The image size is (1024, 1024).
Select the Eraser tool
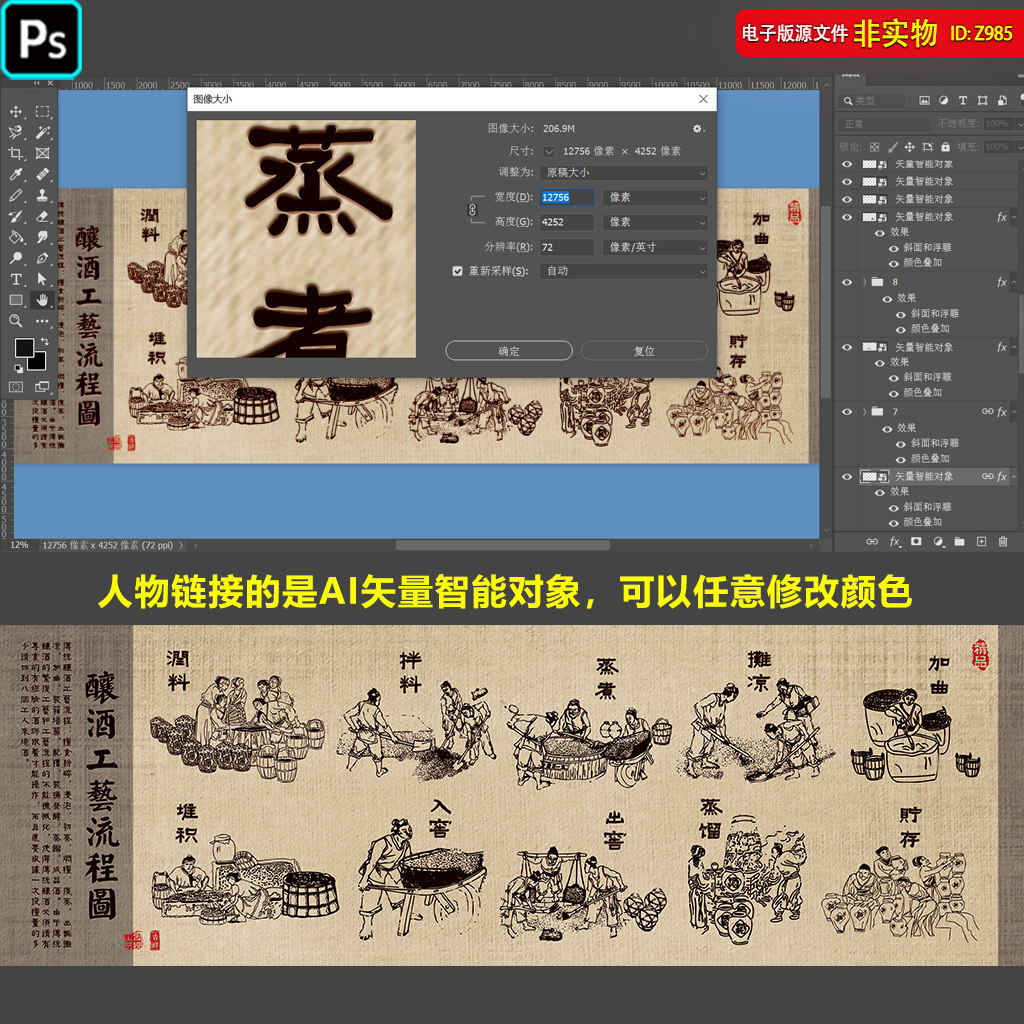tap(42, 216)
